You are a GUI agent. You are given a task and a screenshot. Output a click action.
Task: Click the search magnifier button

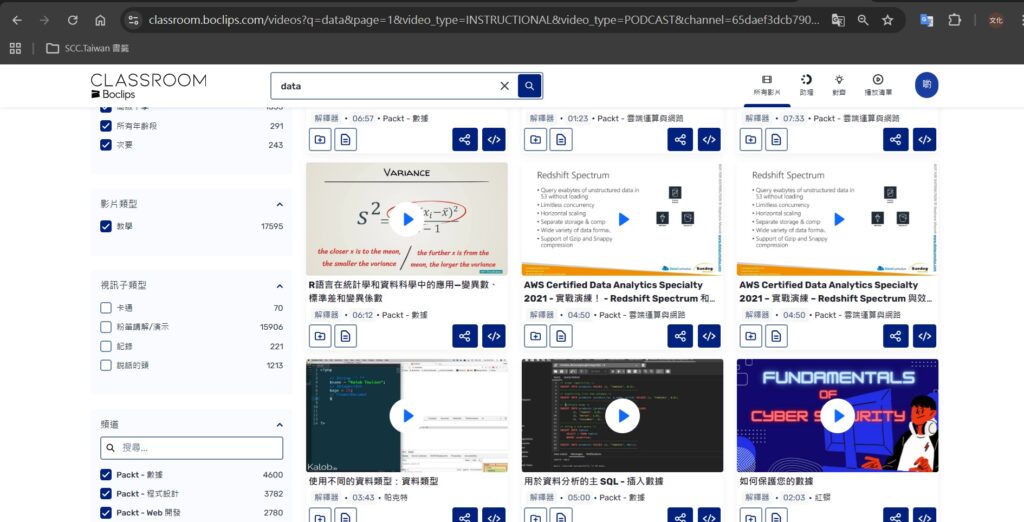(529, 86)
